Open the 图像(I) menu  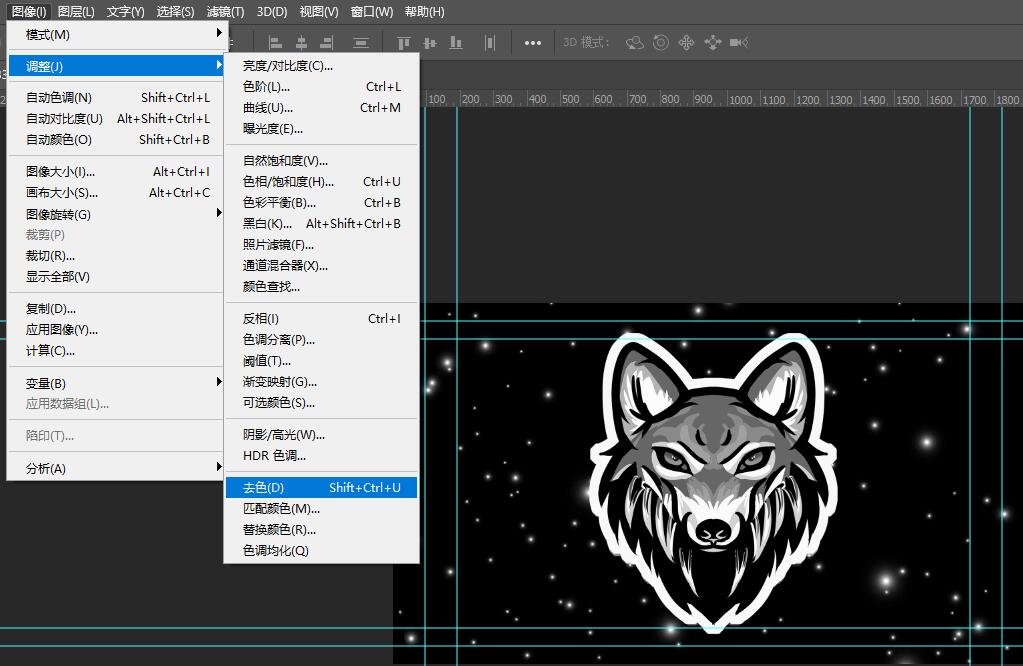[29, 12]
